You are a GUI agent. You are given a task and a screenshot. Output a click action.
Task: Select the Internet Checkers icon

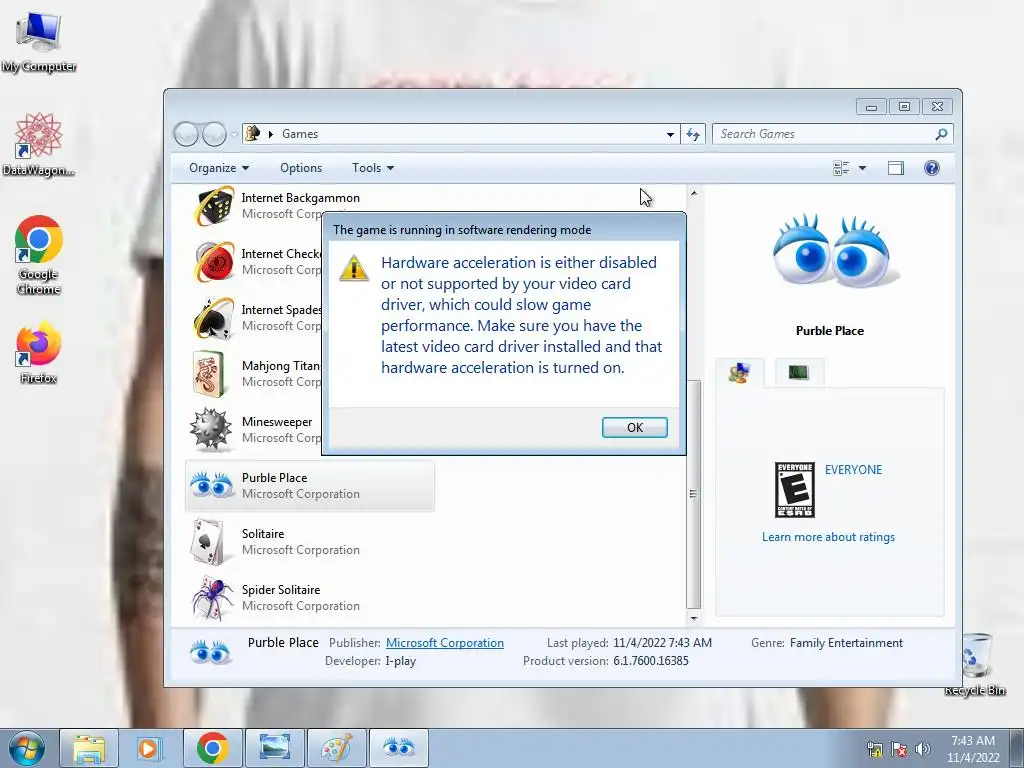click(x=214, y=262)
